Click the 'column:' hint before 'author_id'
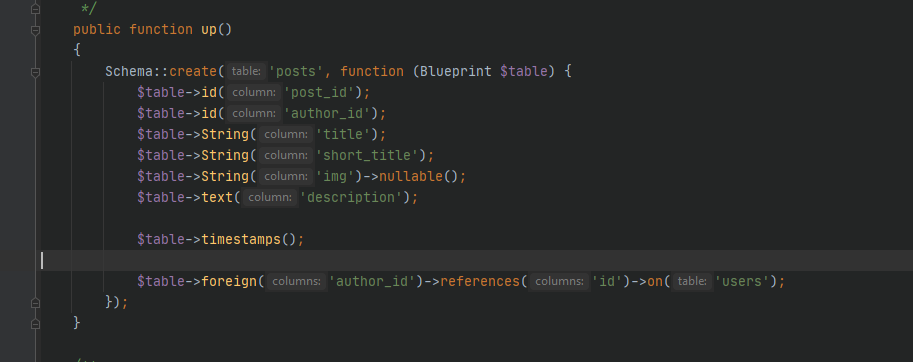Image resolution: width=913 pixels, height=362 pixels. pyautogui.click(x=254, y=113)
